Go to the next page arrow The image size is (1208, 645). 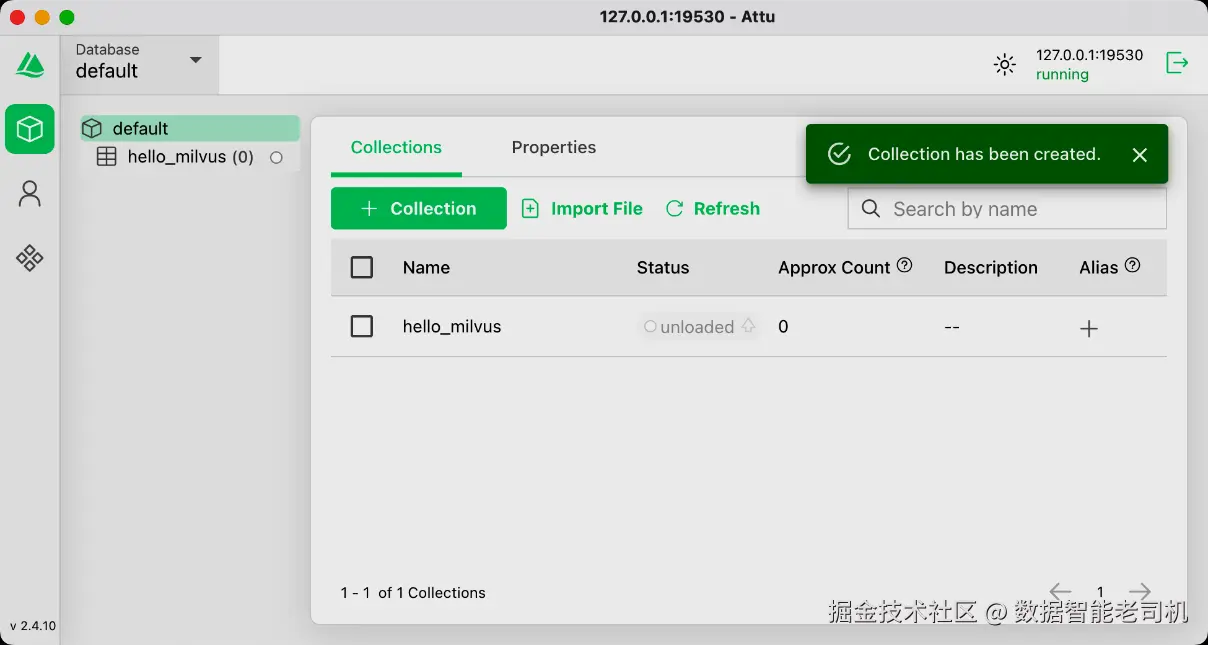point(1139,592)
